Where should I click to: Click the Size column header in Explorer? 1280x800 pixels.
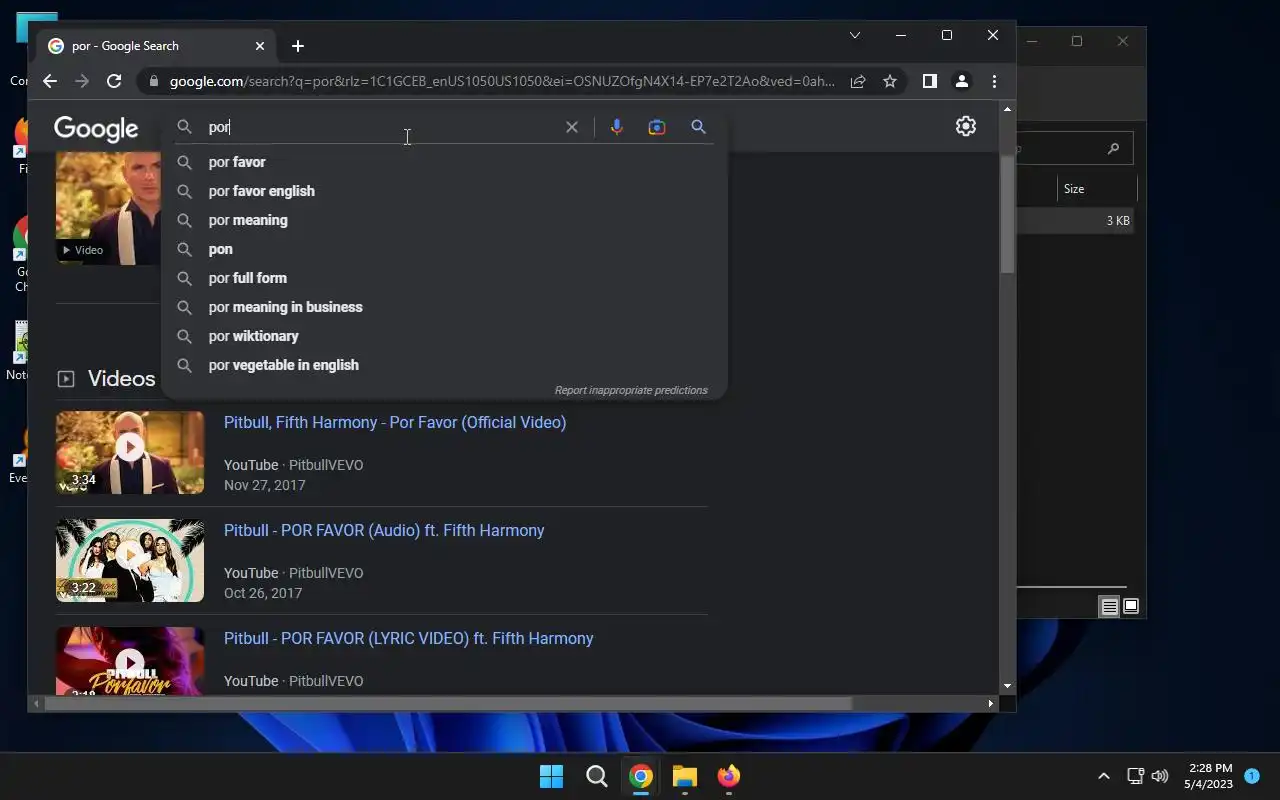pyautogui.click(x=1097, y=189)
